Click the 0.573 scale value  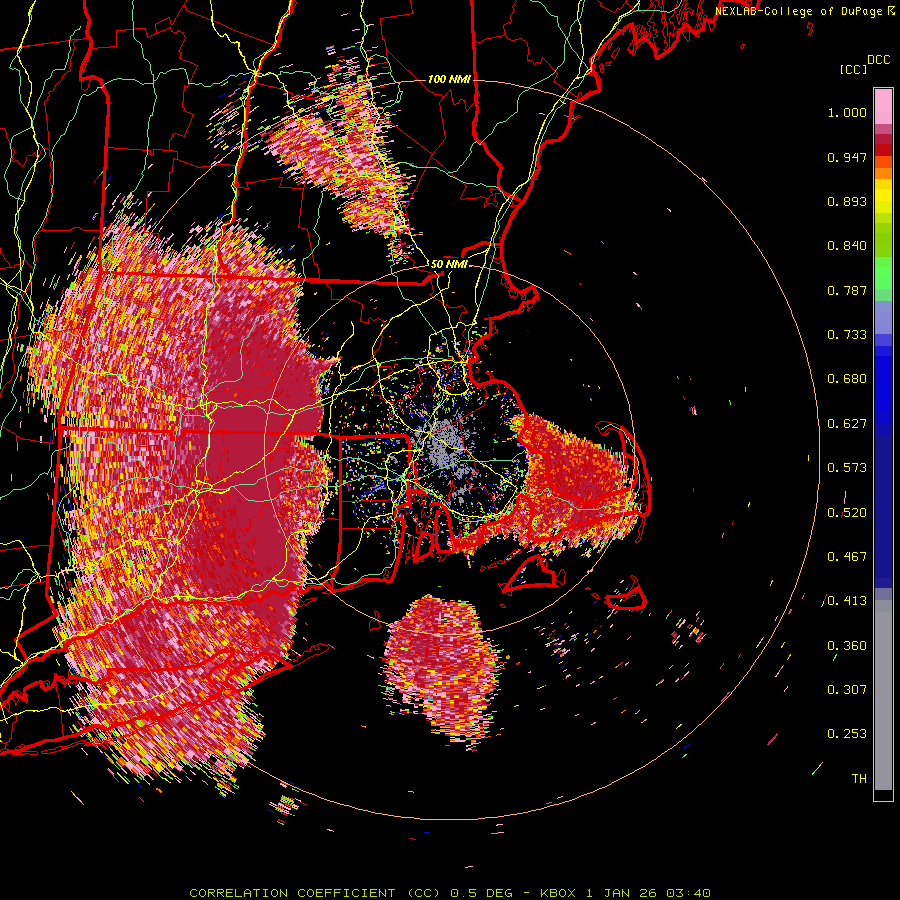(847, 468)
